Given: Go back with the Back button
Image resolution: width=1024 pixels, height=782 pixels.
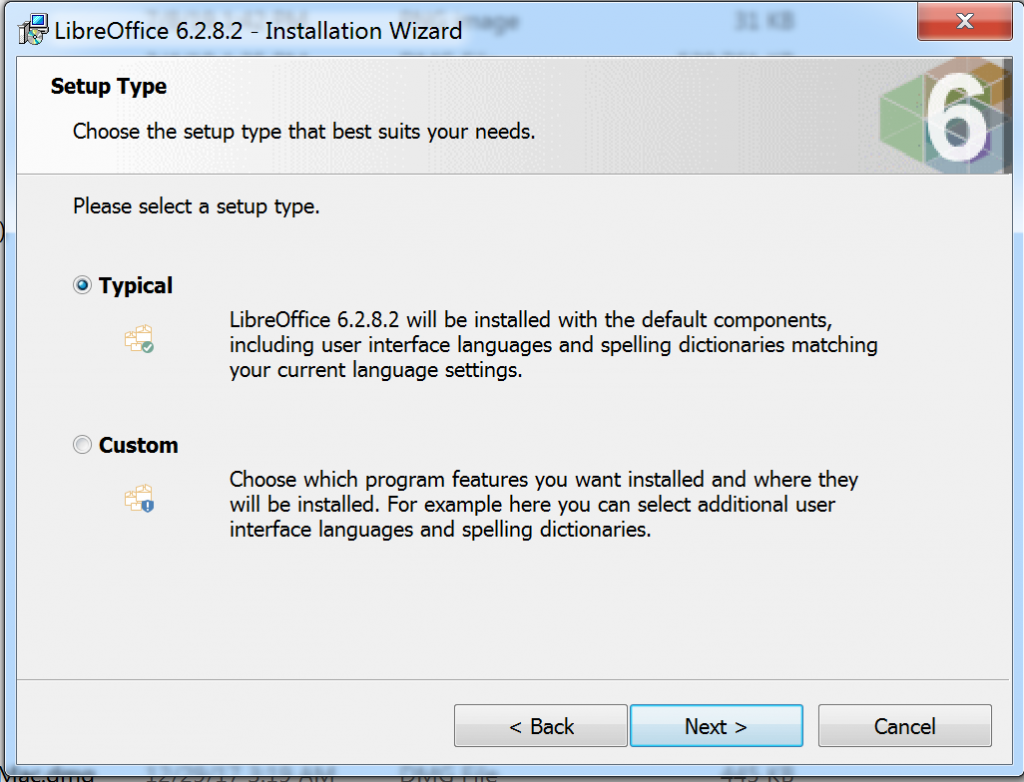Looking at the screenshot, I should point(541,726).
